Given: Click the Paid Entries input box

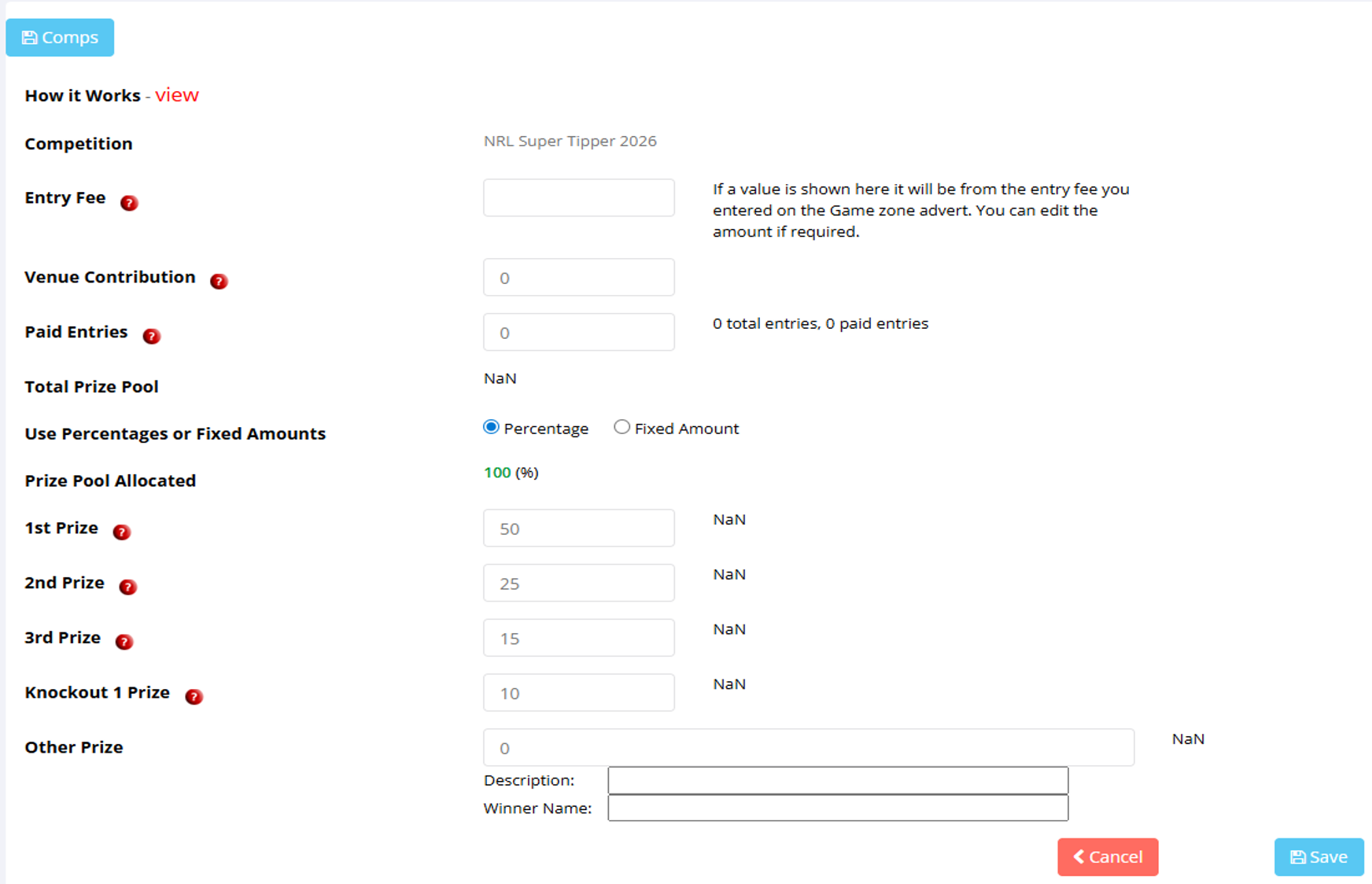Looking at the screenshot, I should pos(578,332).
